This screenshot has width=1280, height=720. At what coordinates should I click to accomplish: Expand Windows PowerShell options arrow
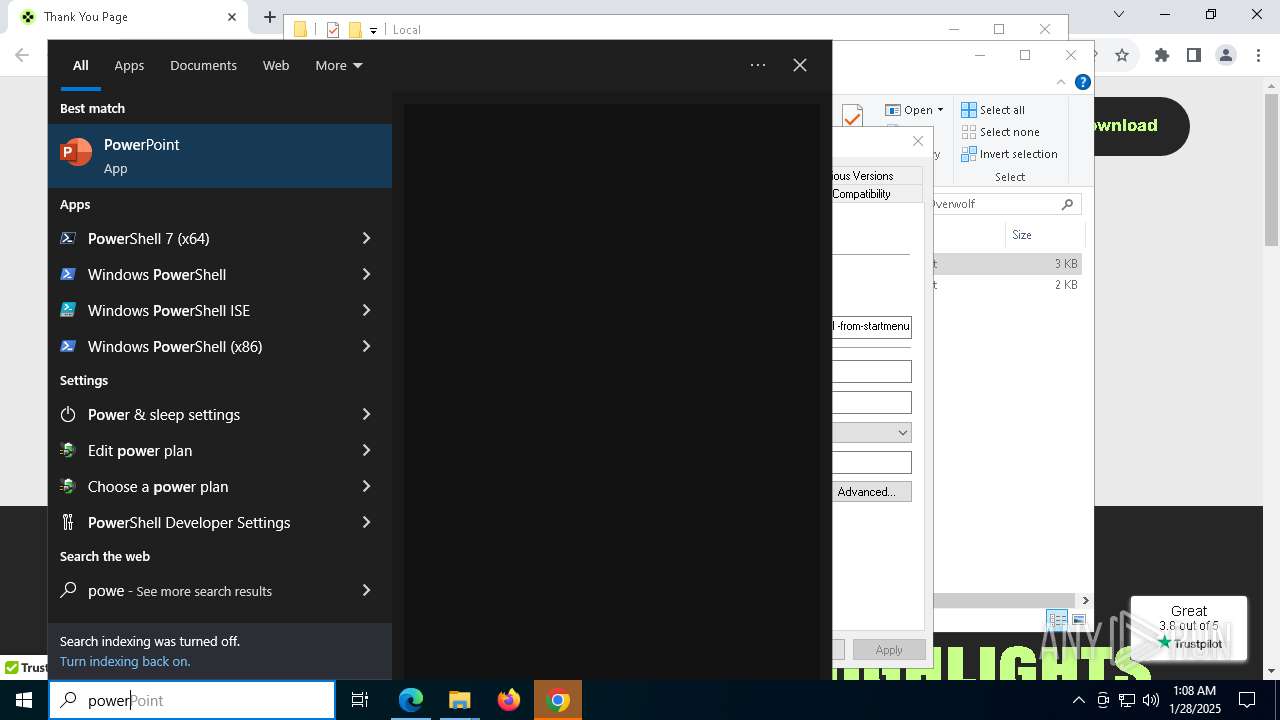(x=366, y=274)
